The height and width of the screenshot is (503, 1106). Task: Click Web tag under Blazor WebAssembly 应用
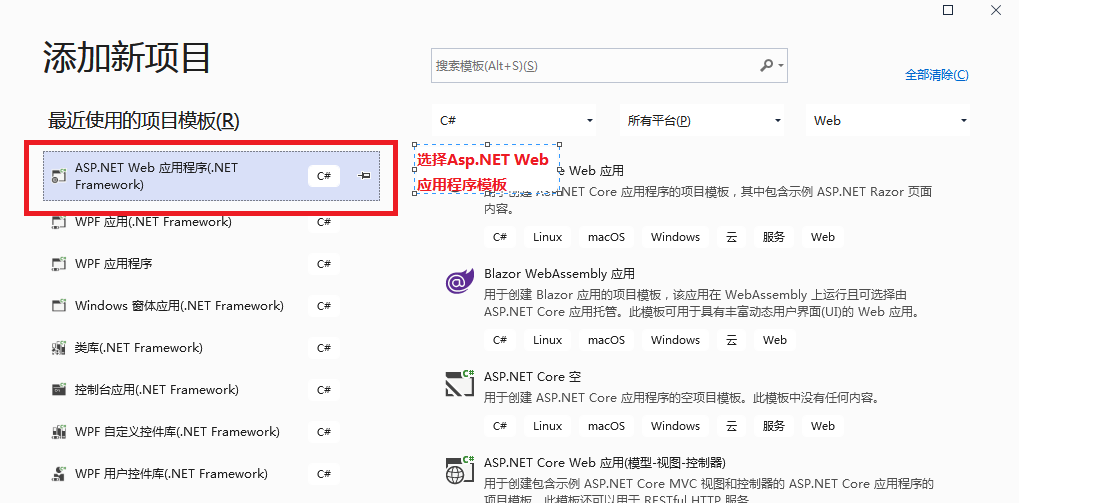click(774, 340)
